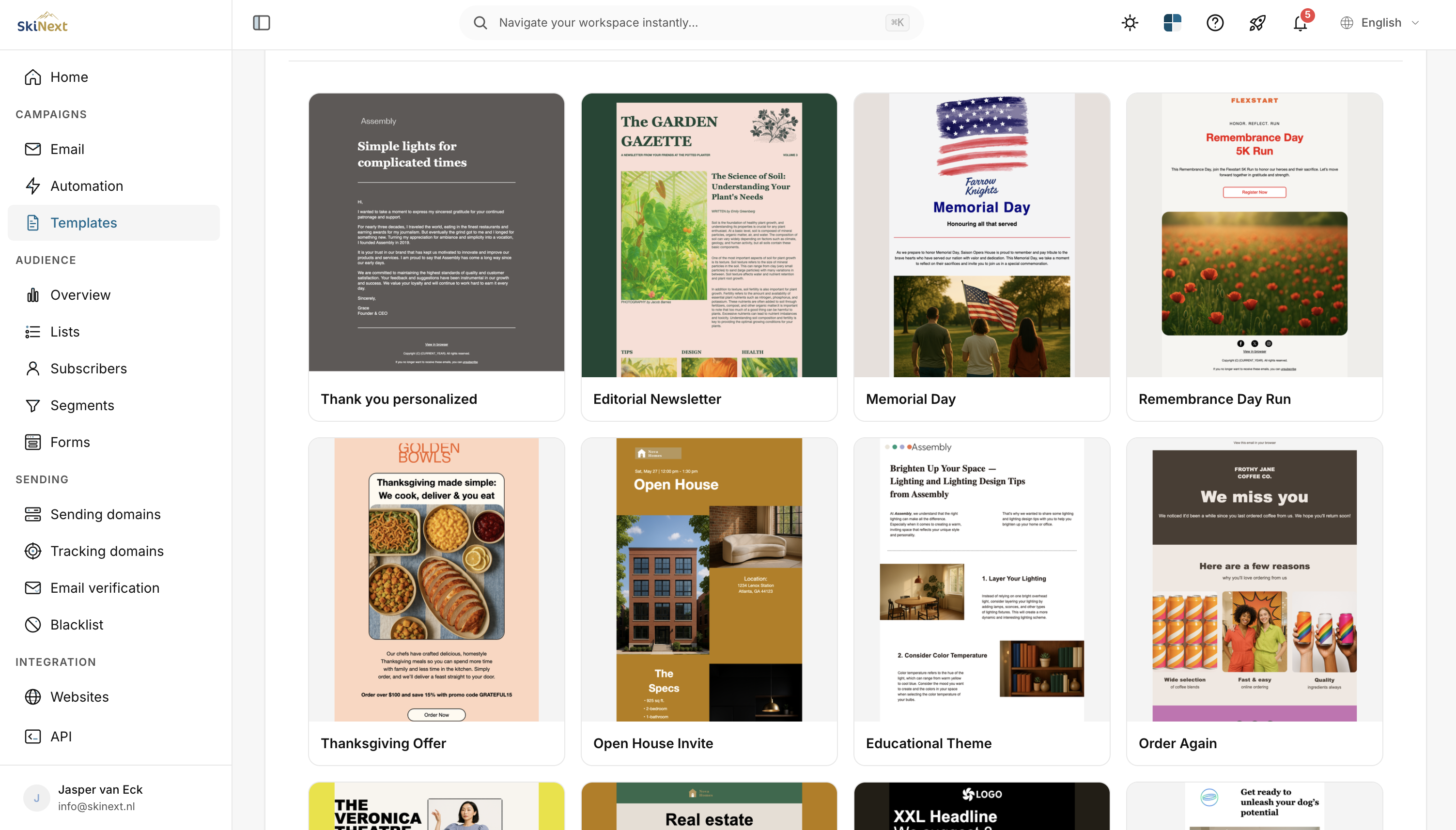Open the Veronica Theatre template preview
Image resolution: width=1456 pixels, height=830 pixels.
(x=436, y=806)
